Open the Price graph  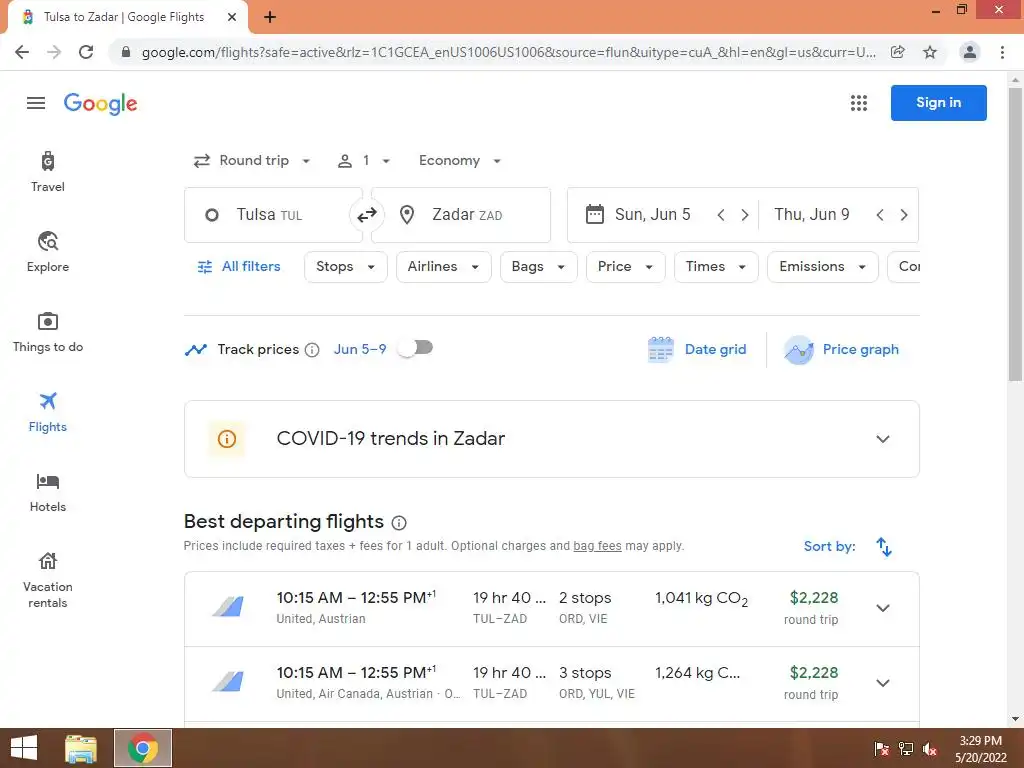[x=842, y=349]
